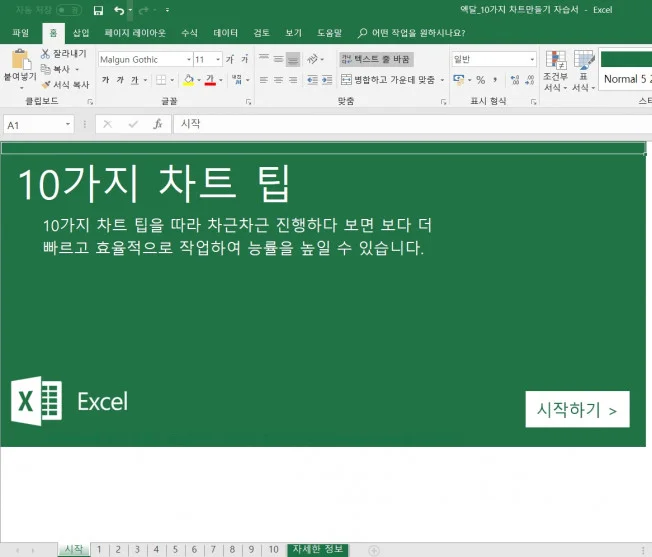This screenshot has height=557, width=652.
Task: Open the font name dropdown
Action: pyautogui.click(x=189, y=59)
